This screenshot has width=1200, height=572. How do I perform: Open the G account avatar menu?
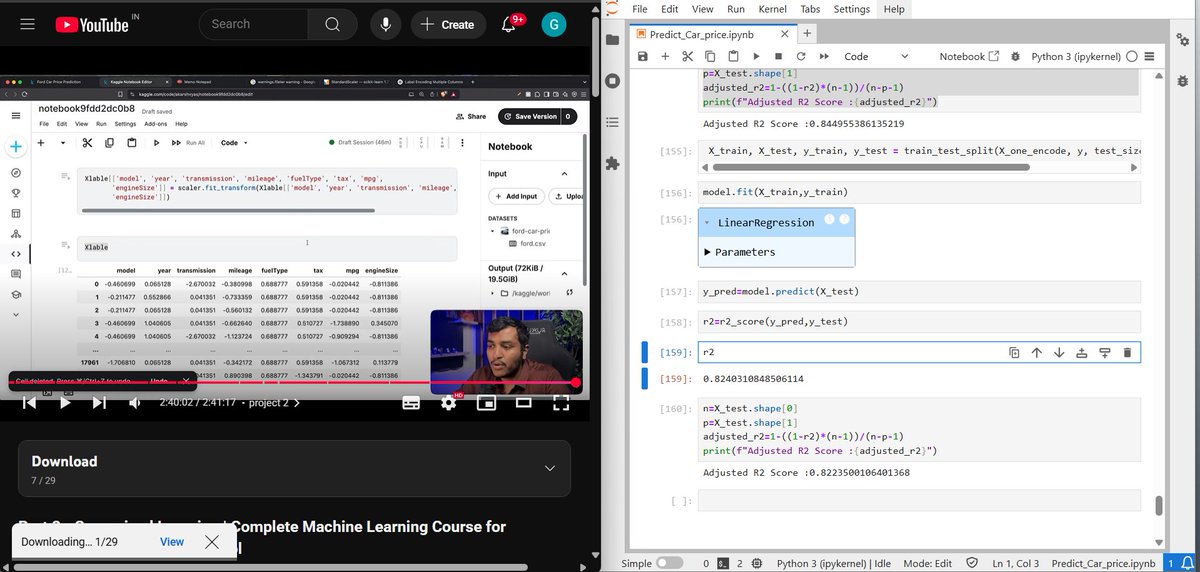554,24
